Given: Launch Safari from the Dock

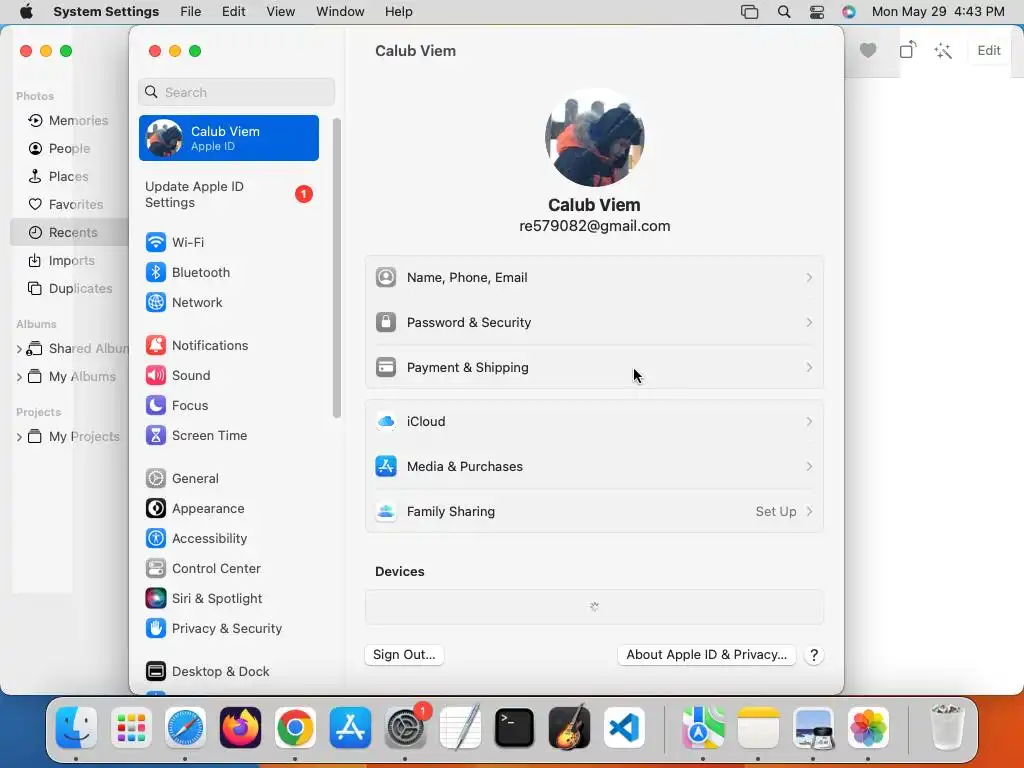Looking at the screenshot, I should tap(185, 728).
